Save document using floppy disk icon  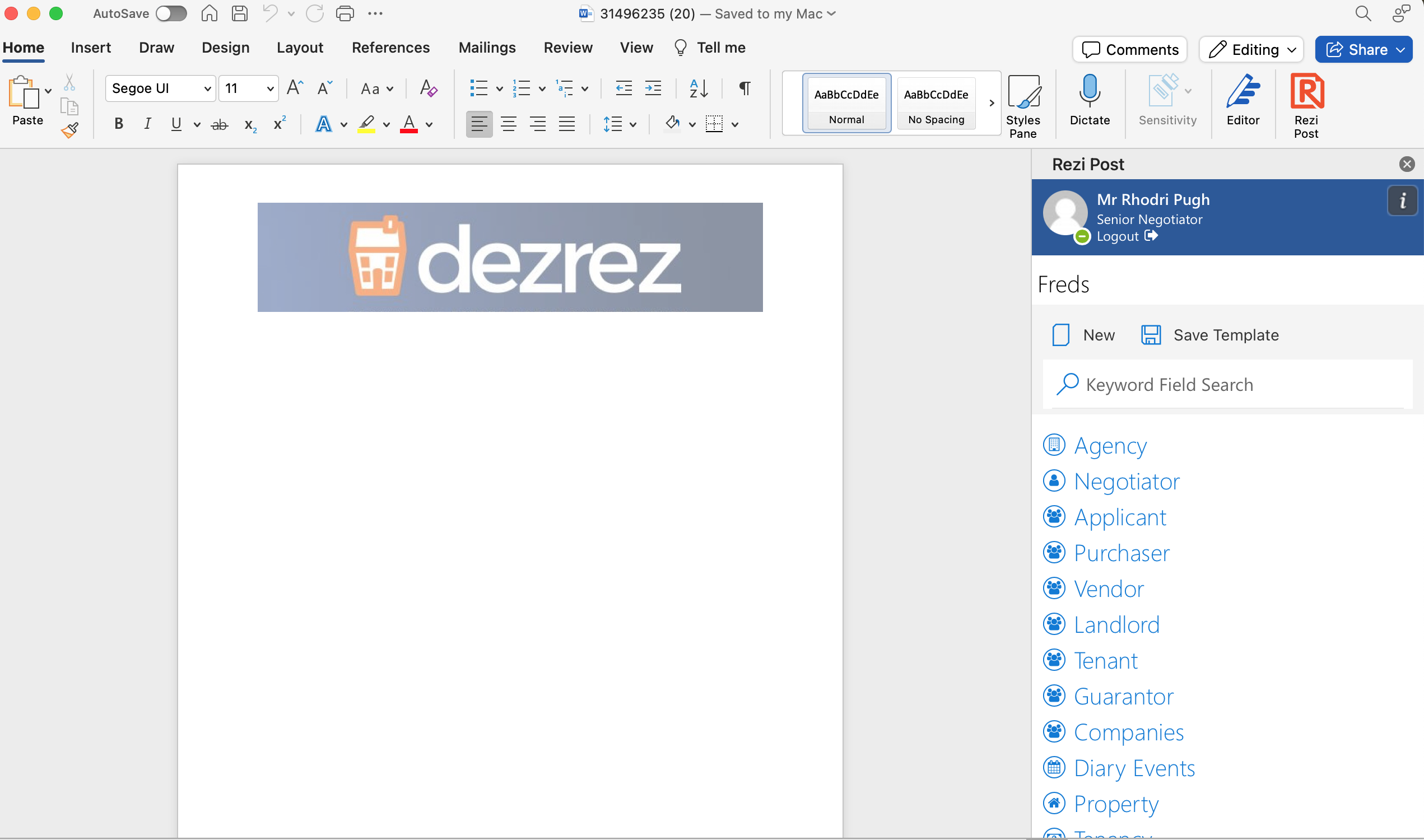[240, 13]
